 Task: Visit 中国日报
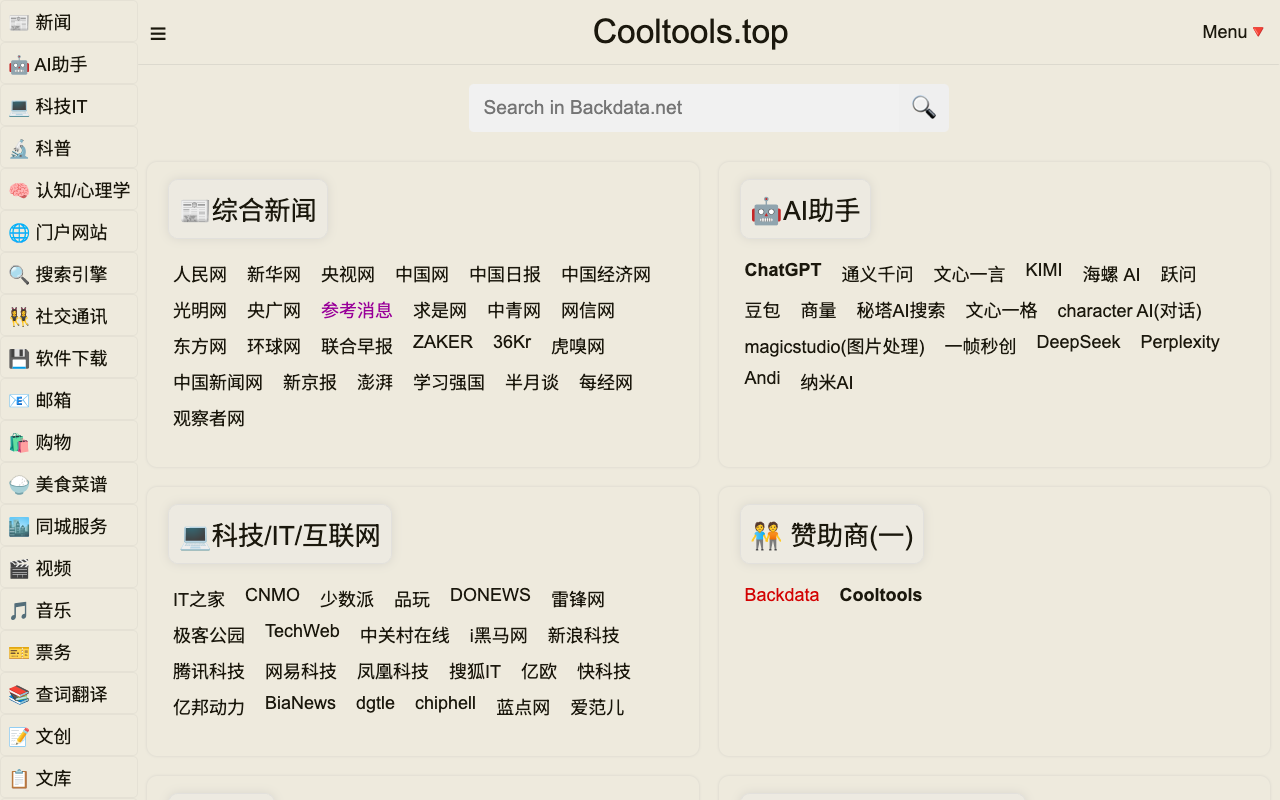pos(505,274)
